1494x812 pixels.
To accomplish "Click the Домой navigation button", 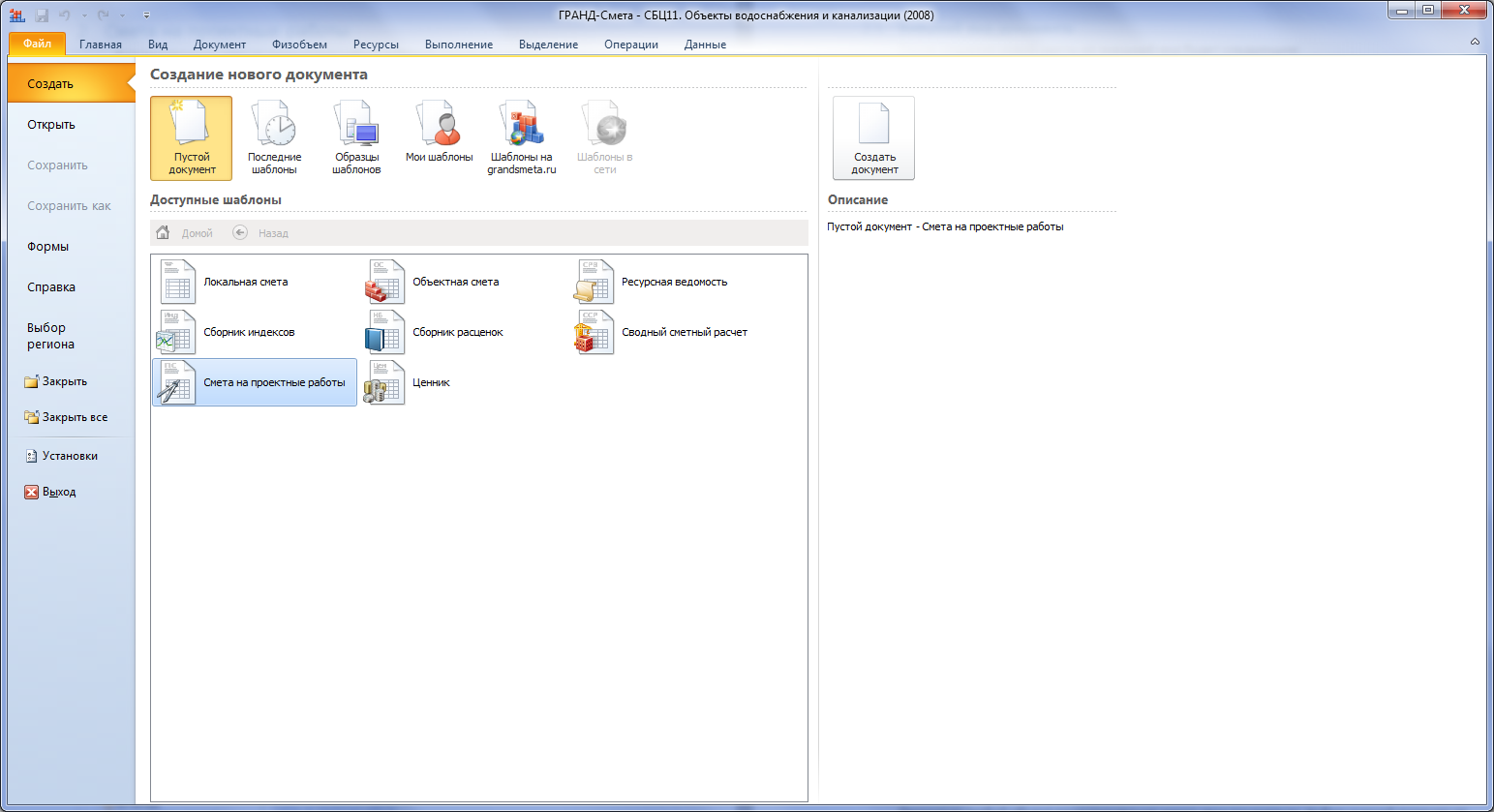I will [x=185, y=233].
